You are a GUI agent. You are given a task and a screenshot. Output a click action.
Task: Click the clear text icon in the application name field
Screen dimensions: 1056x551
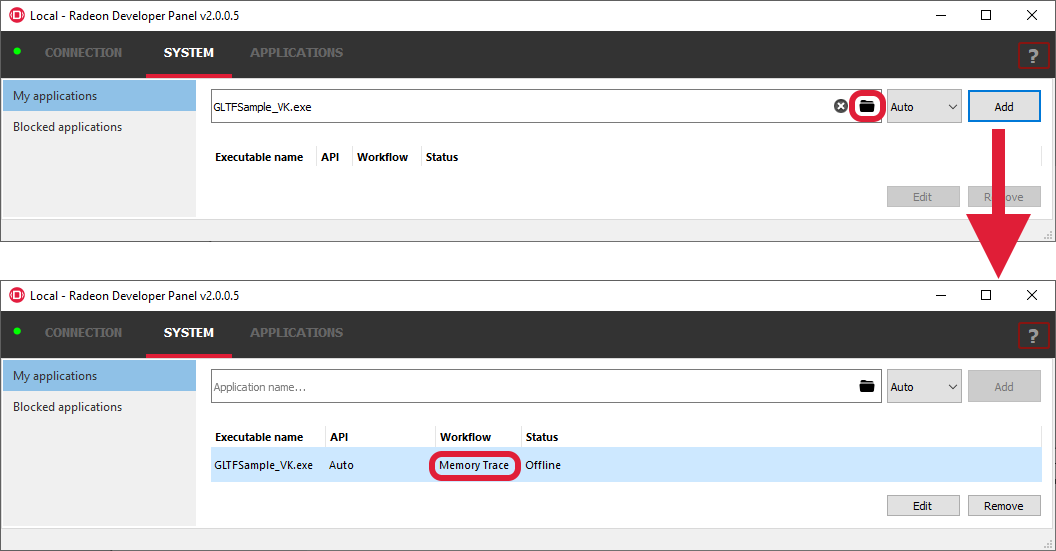click(x=841, y=106)
